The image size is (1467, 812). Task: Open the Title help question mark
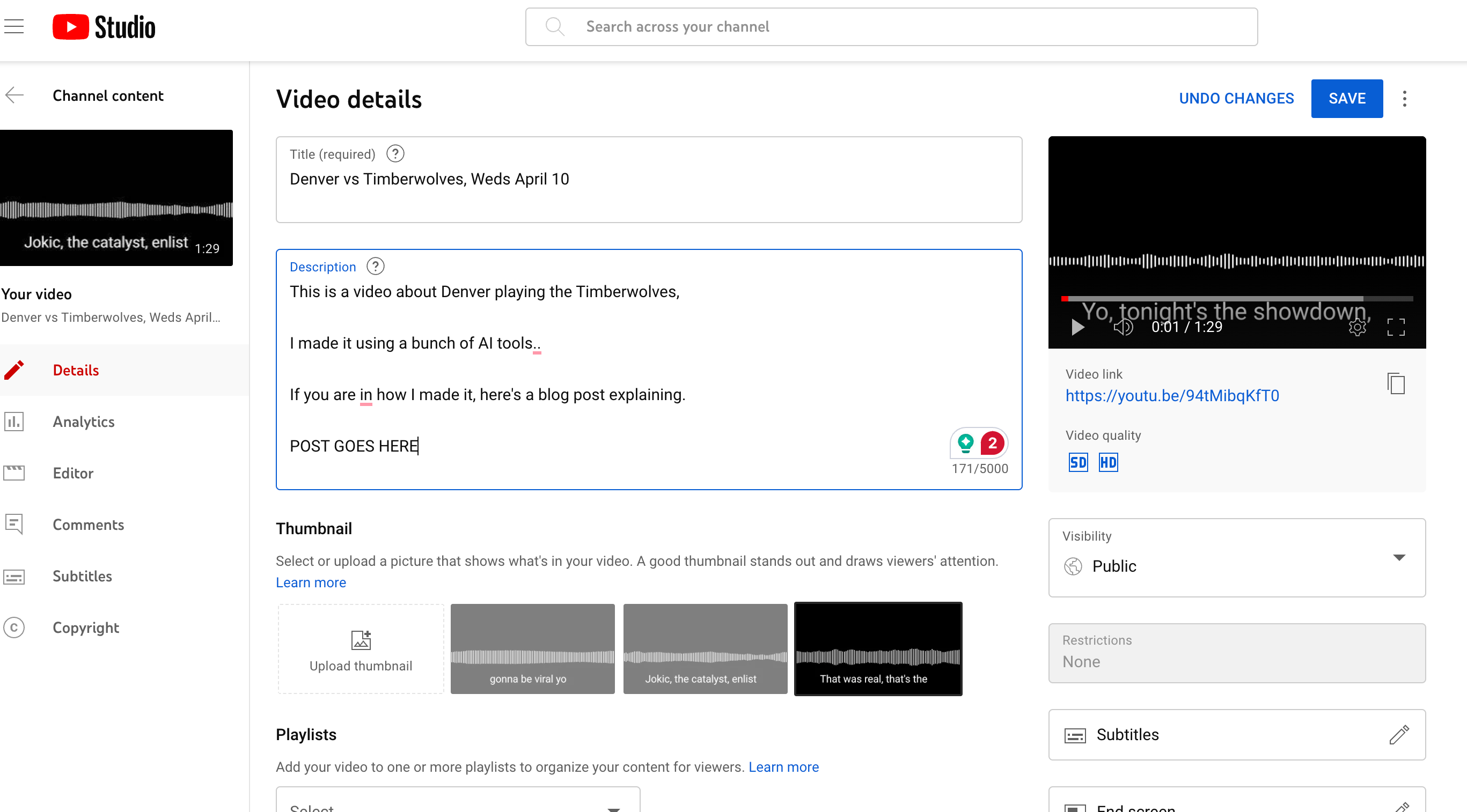[395, 153]
